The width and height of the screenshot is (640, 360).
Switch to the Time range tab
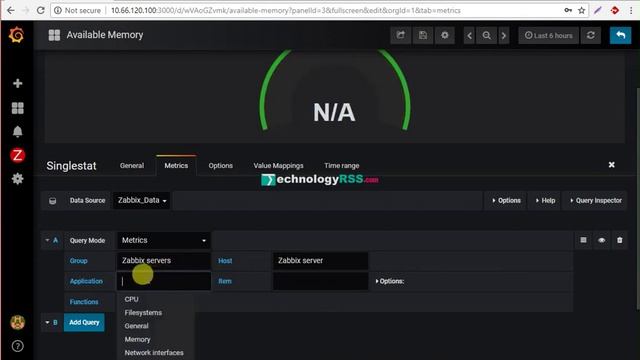click(342, 165)
